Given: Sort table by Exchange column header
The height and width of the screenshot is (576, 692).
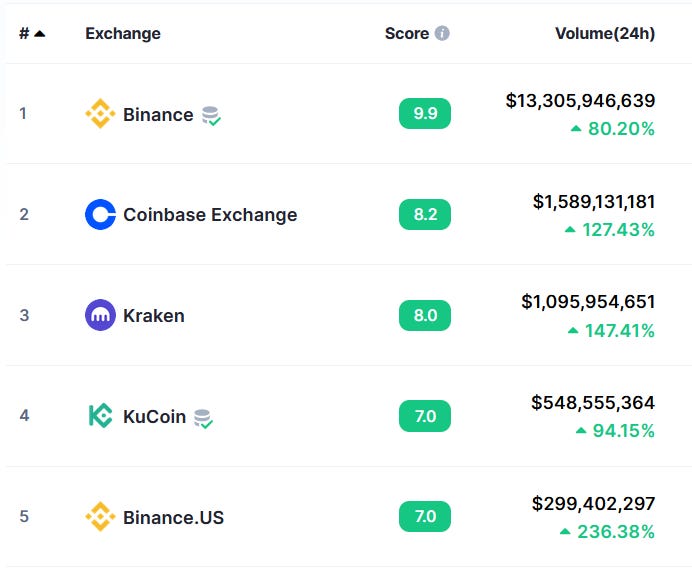Looking at the screenshot, I should point(122,33).
